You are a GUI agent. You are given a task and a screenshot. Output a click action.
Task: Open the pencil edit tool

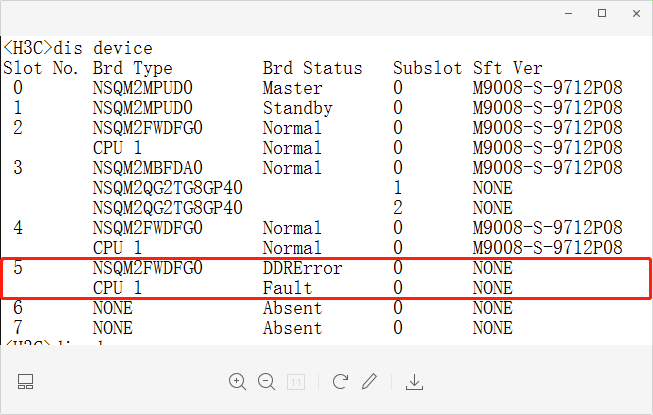(x=370, y=381)
